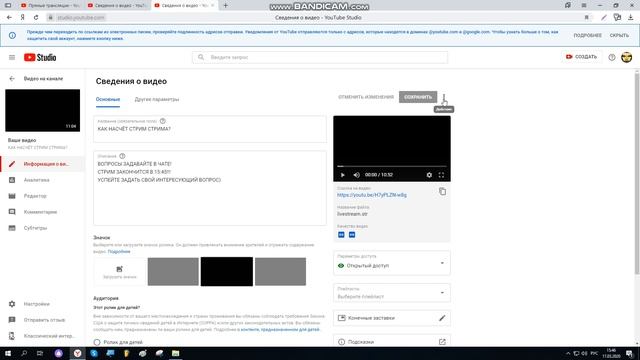Open the cards 'Подсказки' external icon
640x360 pixels.
(x=442, y=342)
